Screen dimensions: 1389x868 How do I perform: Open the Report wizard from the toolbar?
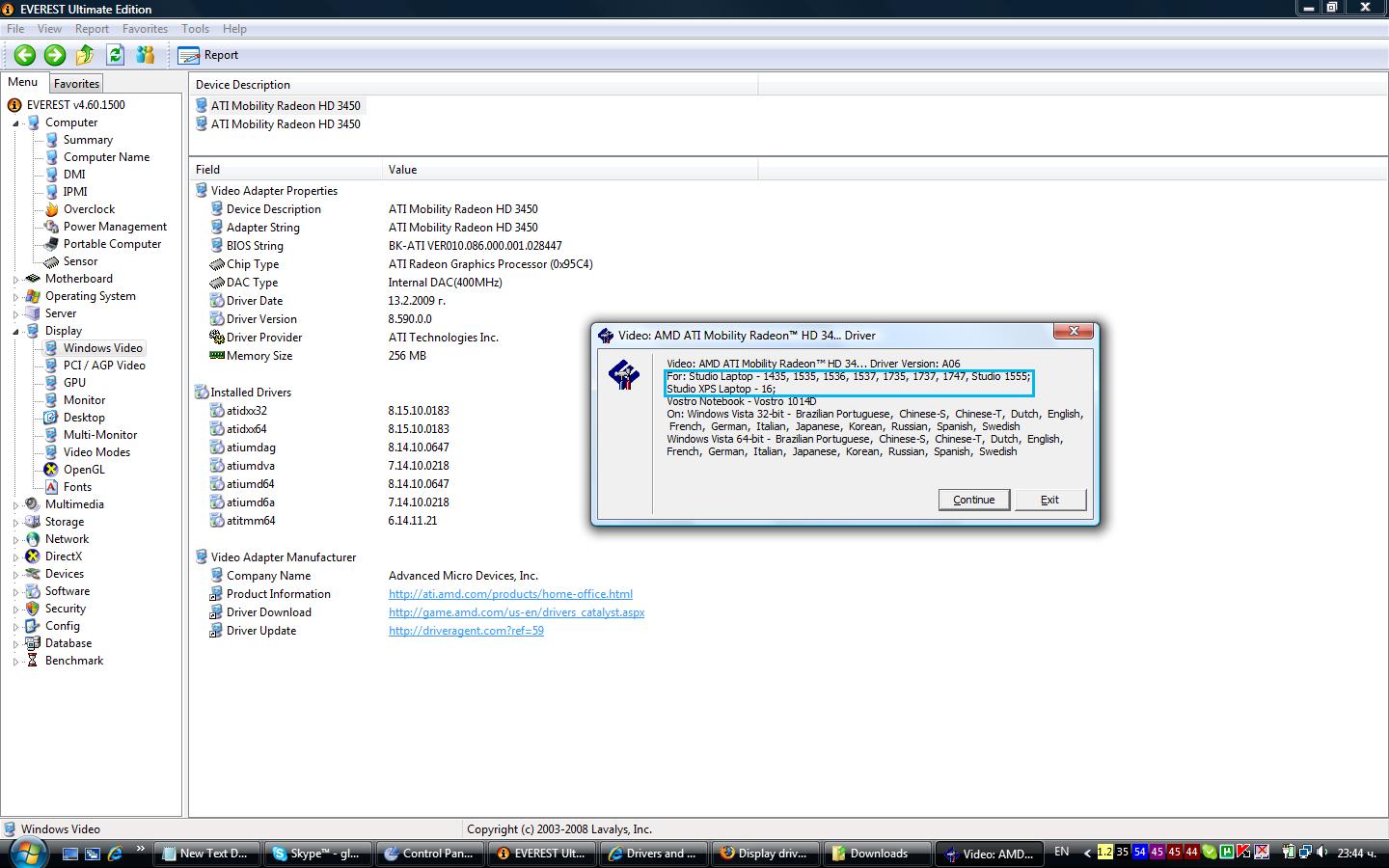click(208, 55)
